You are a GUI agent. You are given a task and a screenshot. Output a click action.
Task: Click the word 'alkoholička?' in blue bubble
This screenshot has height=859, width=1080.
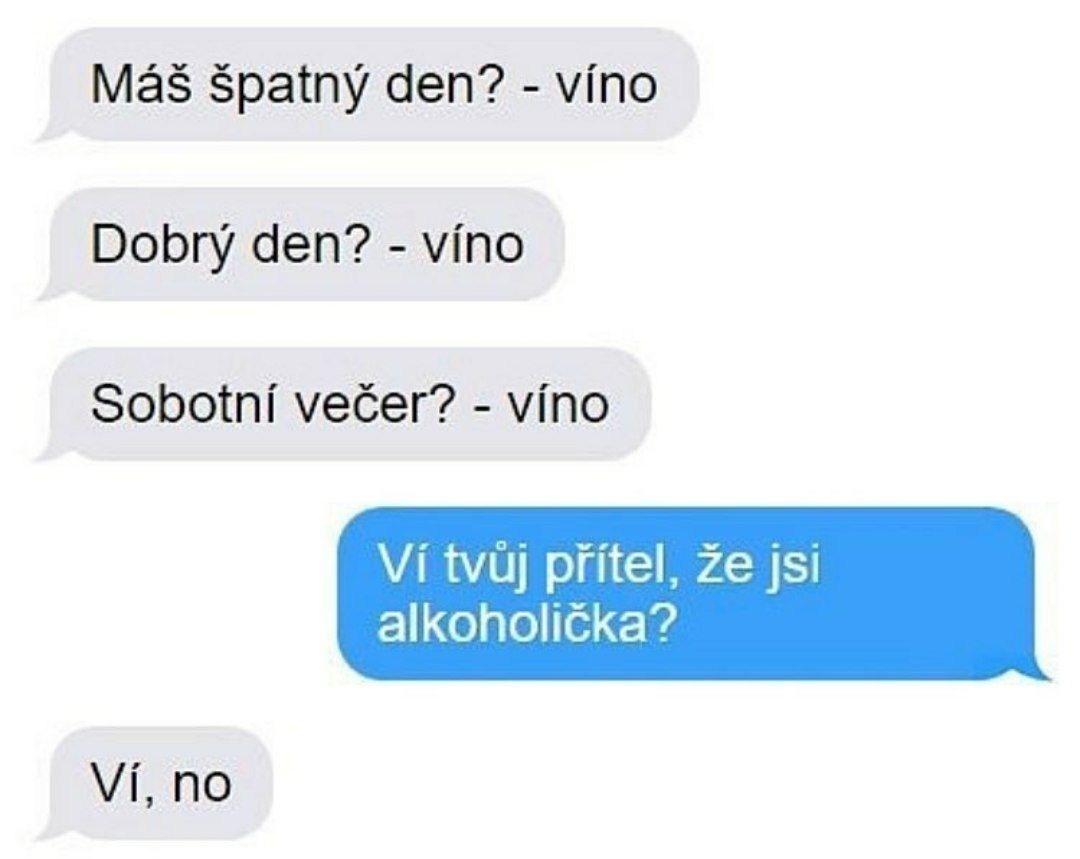tap(524, 624)
